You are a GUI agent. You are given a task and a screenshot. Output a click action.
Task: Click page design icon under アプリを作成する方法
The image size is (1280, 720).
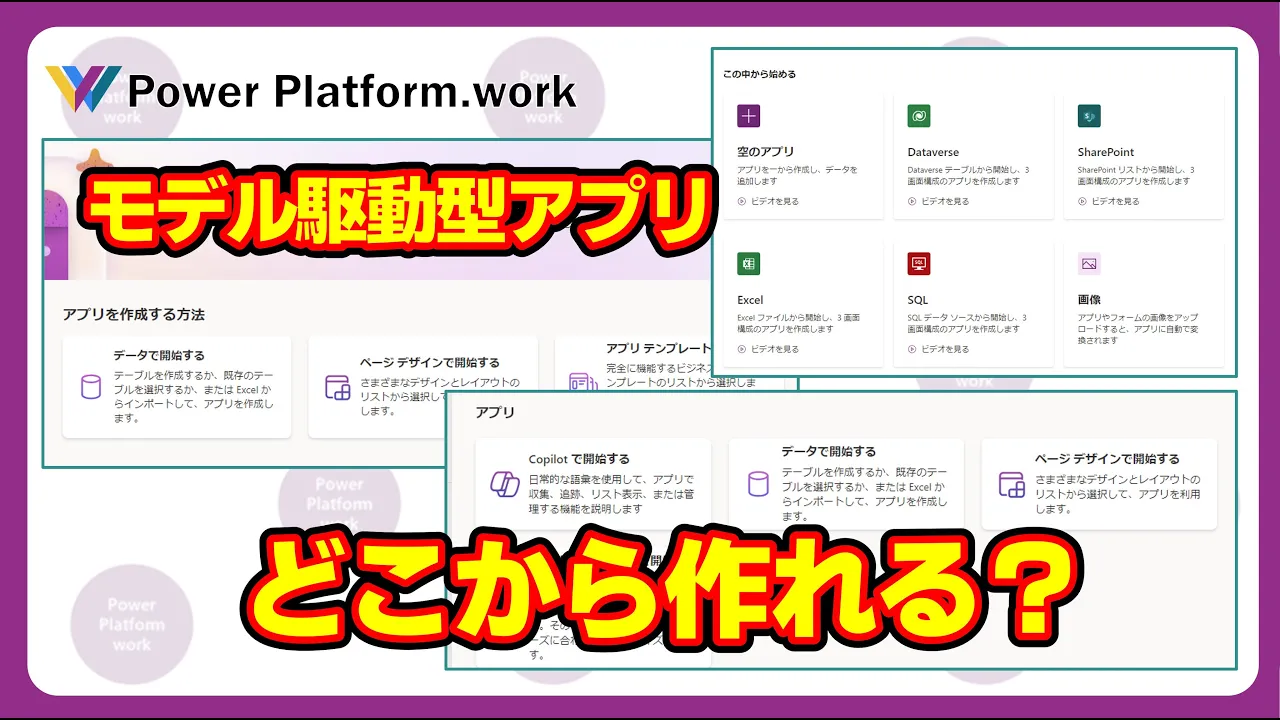337,387
